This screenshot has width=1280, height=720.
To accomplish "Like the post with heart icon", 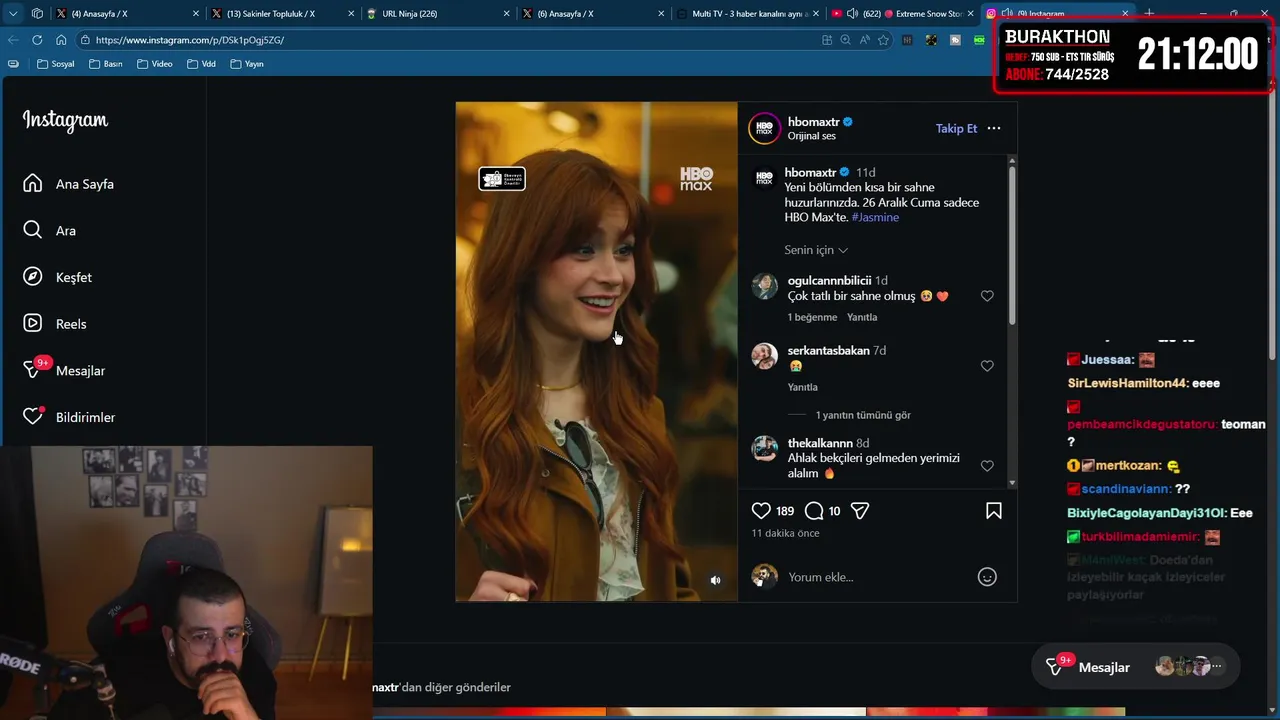I will click(761, 511).
